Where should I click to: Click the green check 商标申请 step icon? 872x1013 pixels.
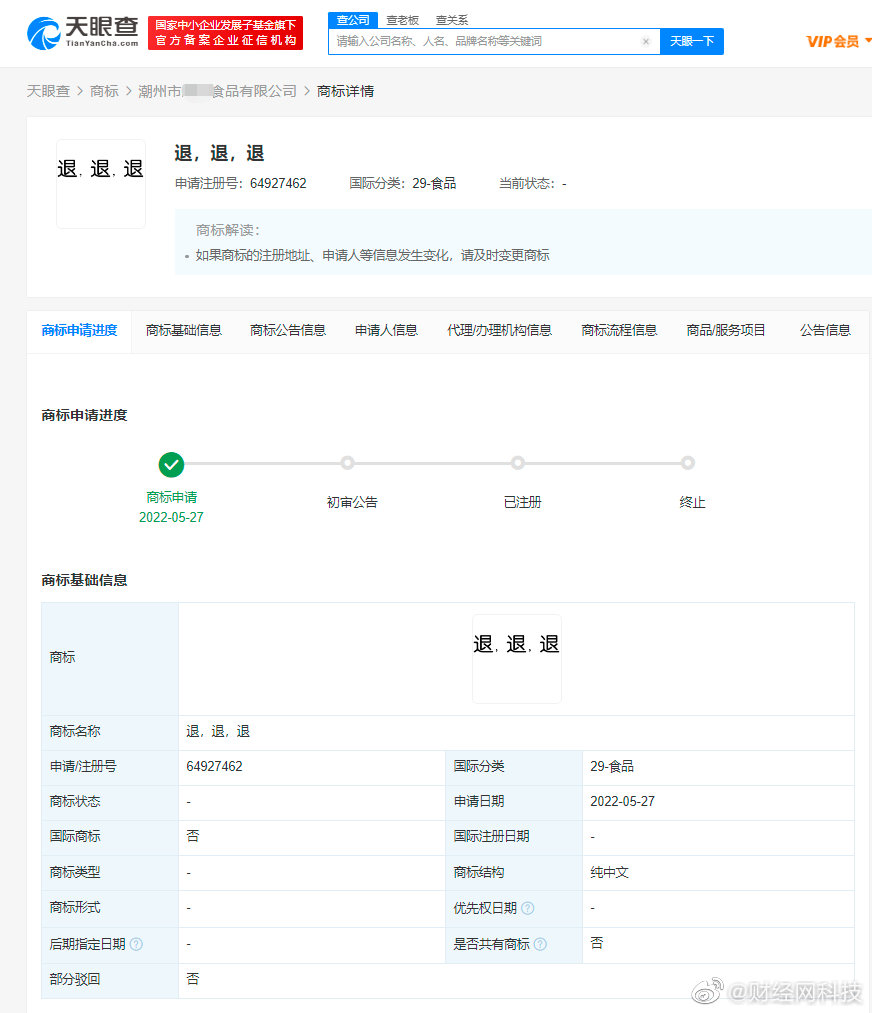click(171, 464)
